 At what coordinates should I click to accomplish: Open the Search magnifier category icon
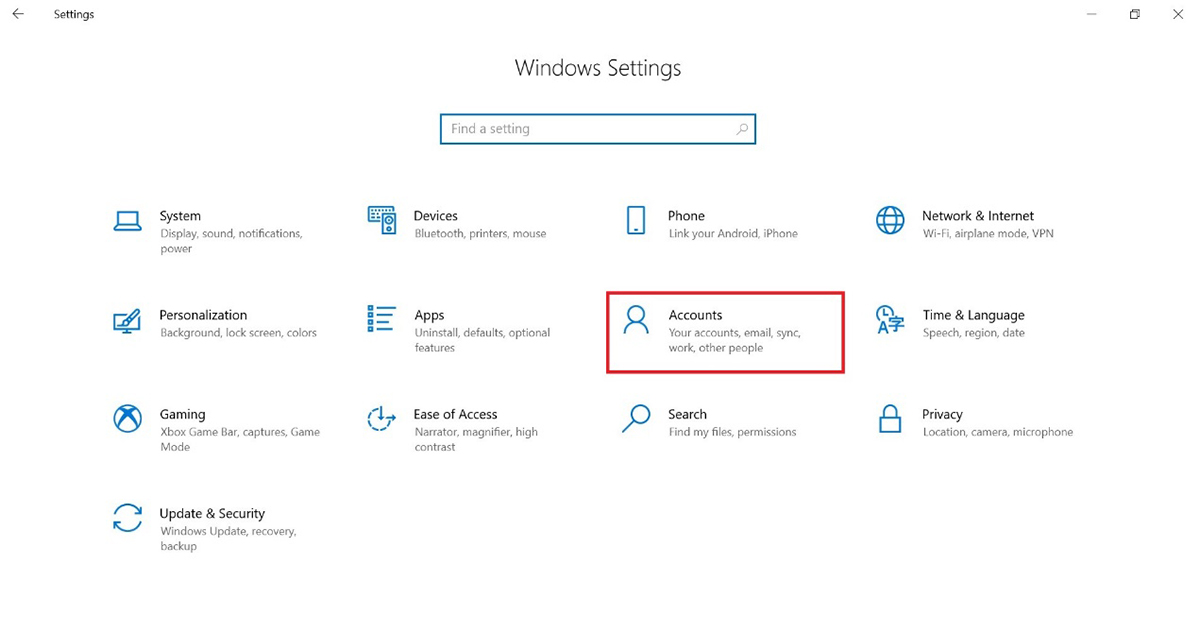click(x=635, y=418)
